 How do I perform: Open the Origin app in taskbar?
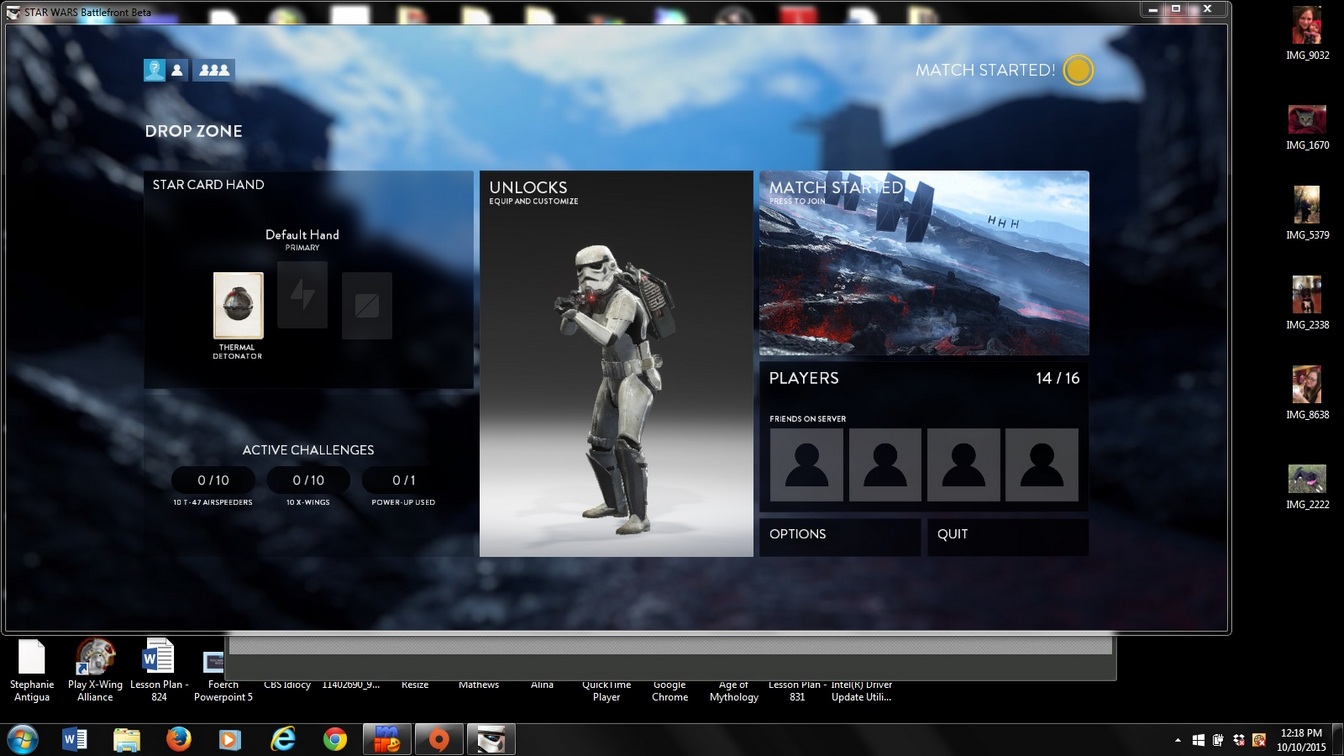pyautogui.click(x=438, y=740)
